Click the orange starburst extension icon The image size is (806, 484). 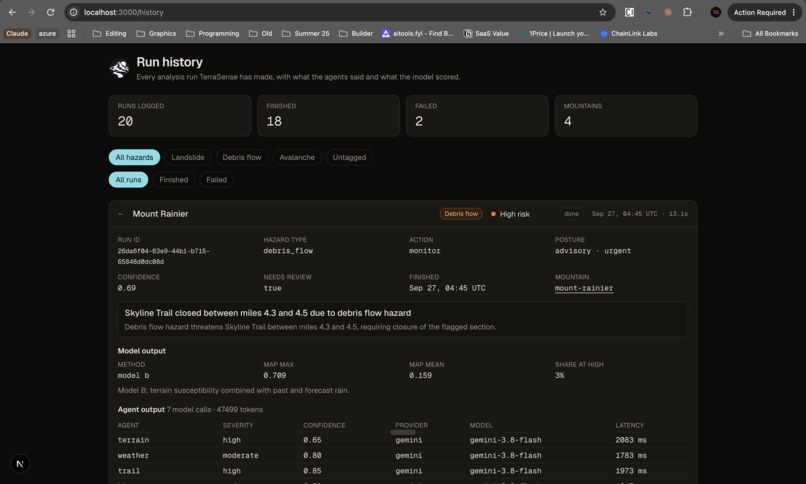(x=668, y=12)
